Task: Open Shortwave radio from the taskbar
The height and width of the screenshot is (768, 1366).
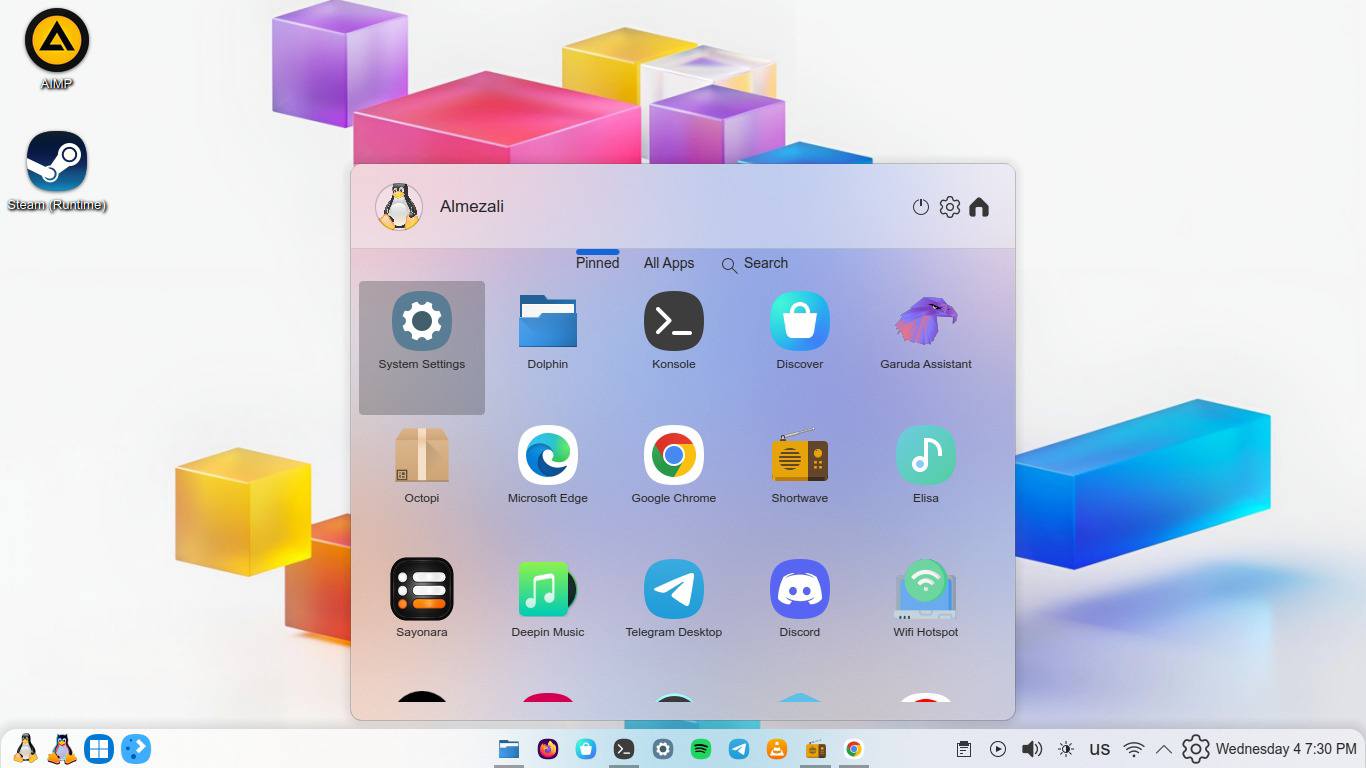Action: point(815,749)
